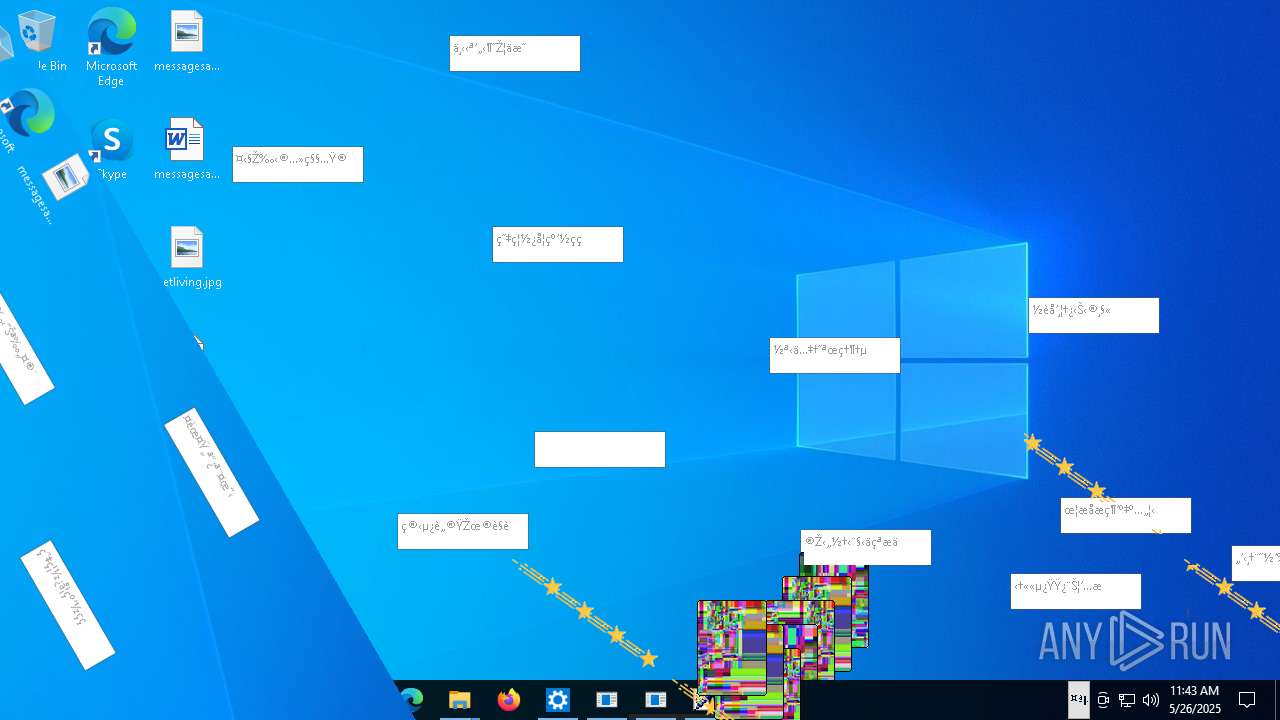Open the input language tray indicator
The image size is (1280, 720).
tap(1078, 700)
